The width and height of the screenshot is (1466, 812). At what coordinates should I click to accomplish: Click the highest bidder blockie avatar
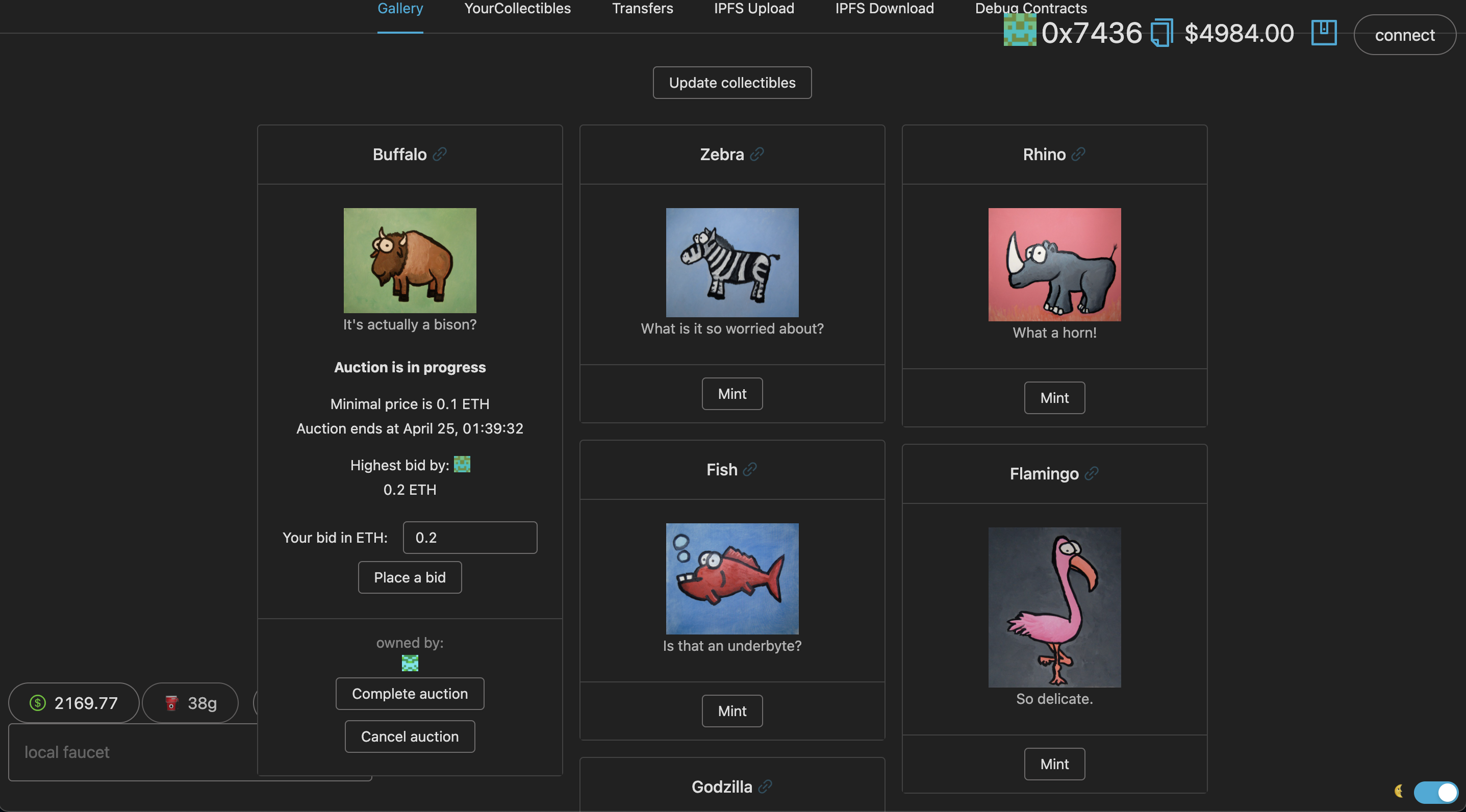pyautogui.click(x=462, y=465)
